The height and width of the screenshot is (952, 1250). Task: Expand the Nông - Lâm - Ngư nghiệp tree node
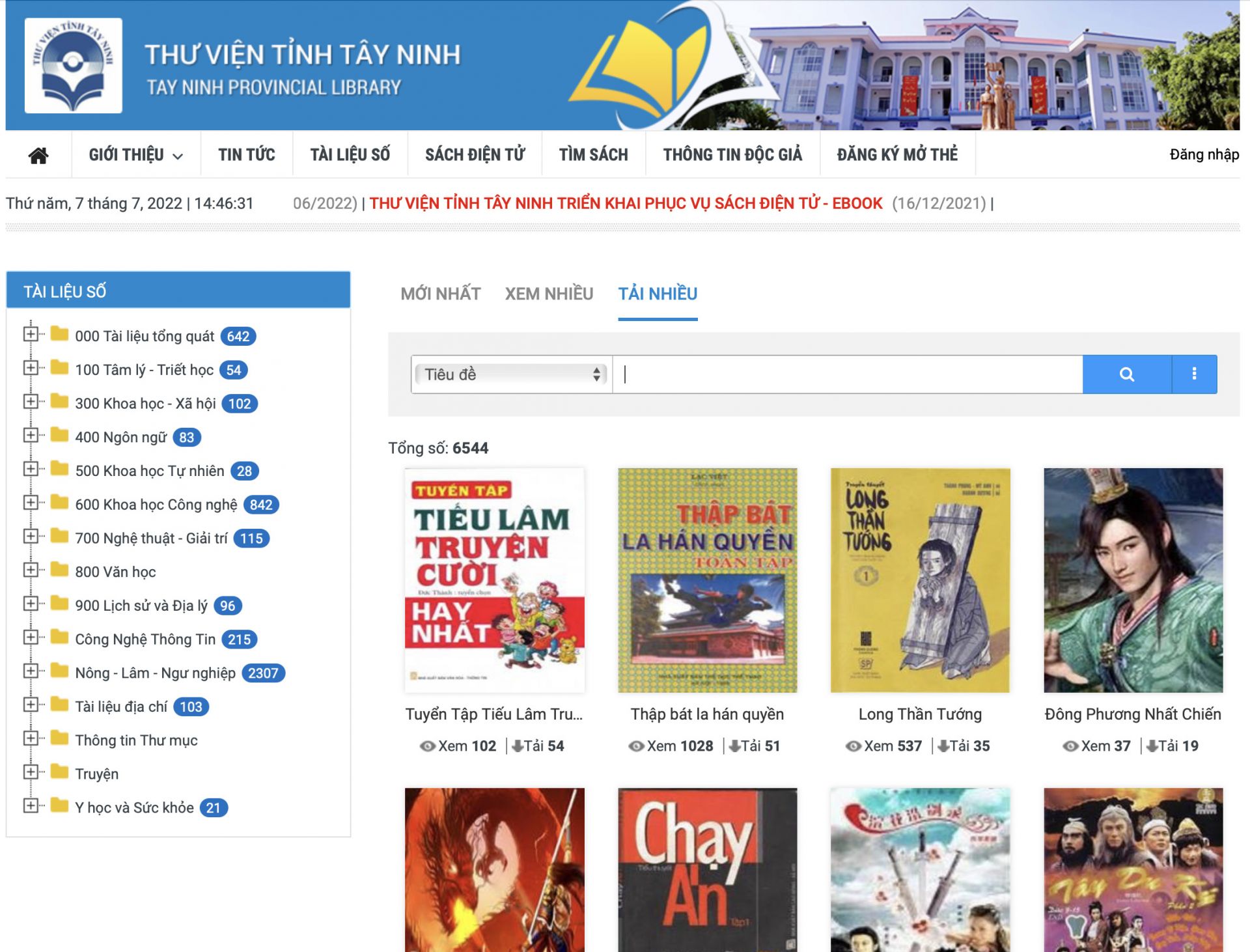tap(30, 671)
